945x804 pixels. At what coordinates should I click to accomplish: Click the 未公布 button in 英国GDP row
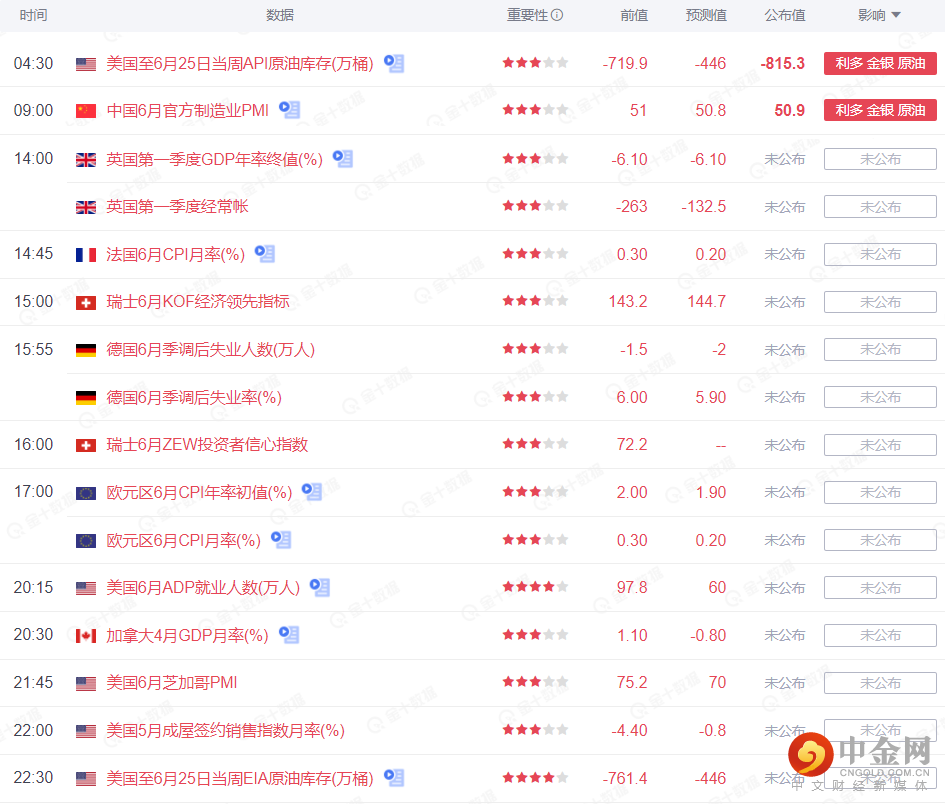[x=880, y=159]
